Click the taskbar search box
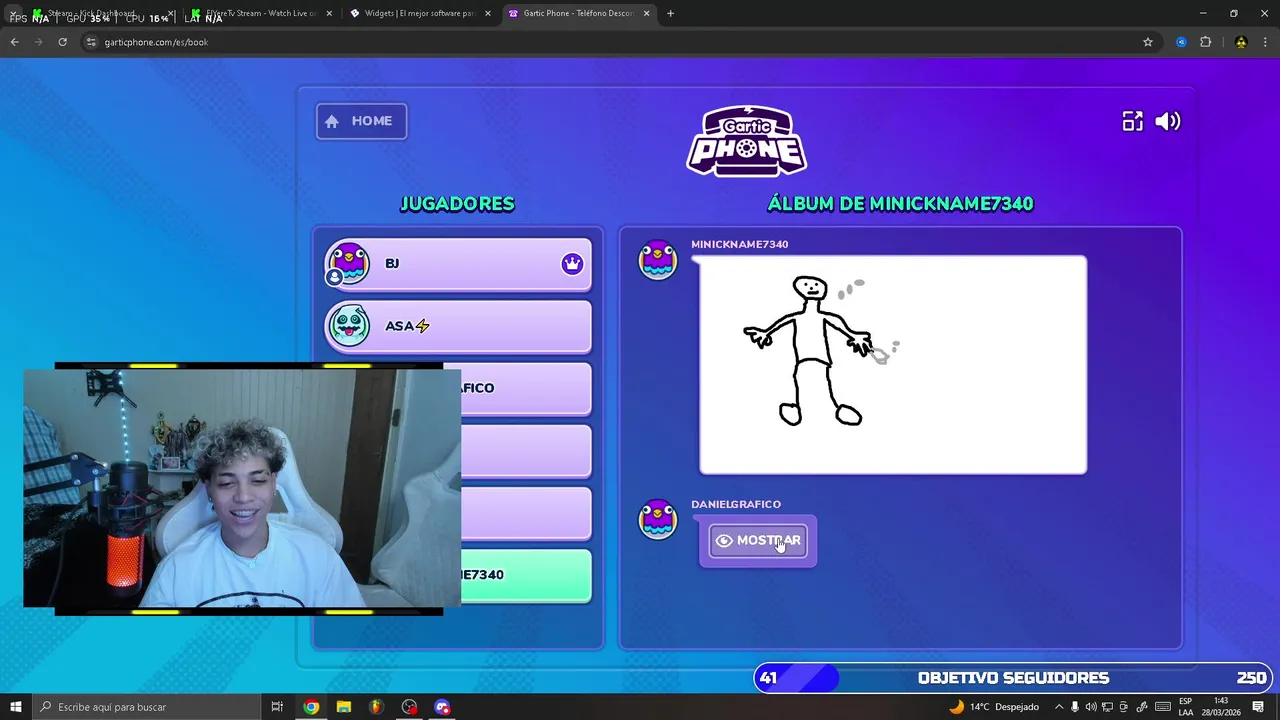1280x720 pixels. 145,707
